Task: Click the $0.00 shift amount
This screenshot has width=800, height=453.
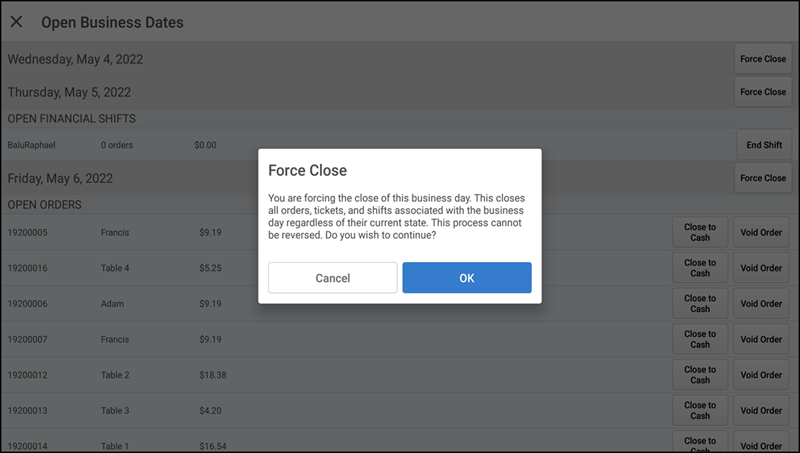Action: point(205,145)
